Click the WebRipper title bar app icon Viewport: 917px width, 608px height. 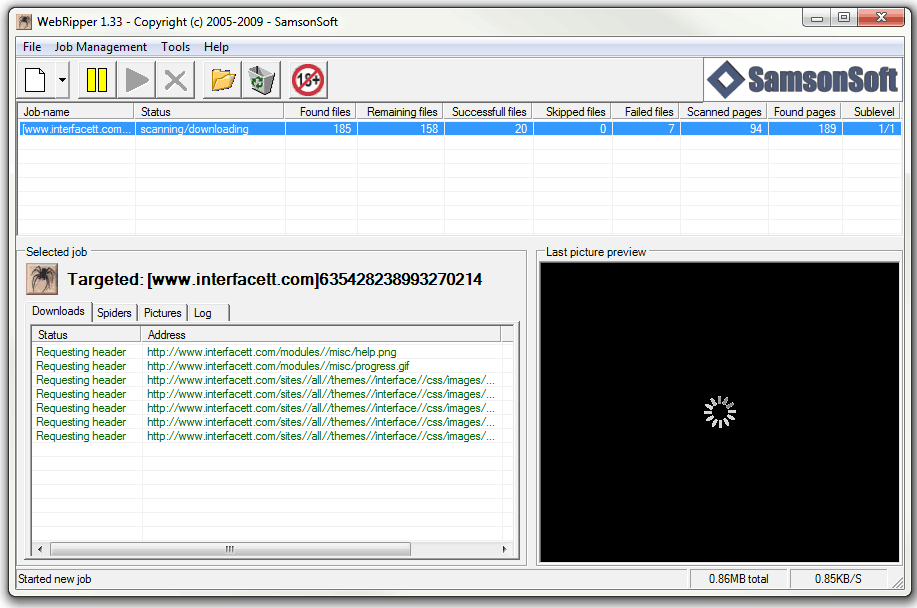24,22
